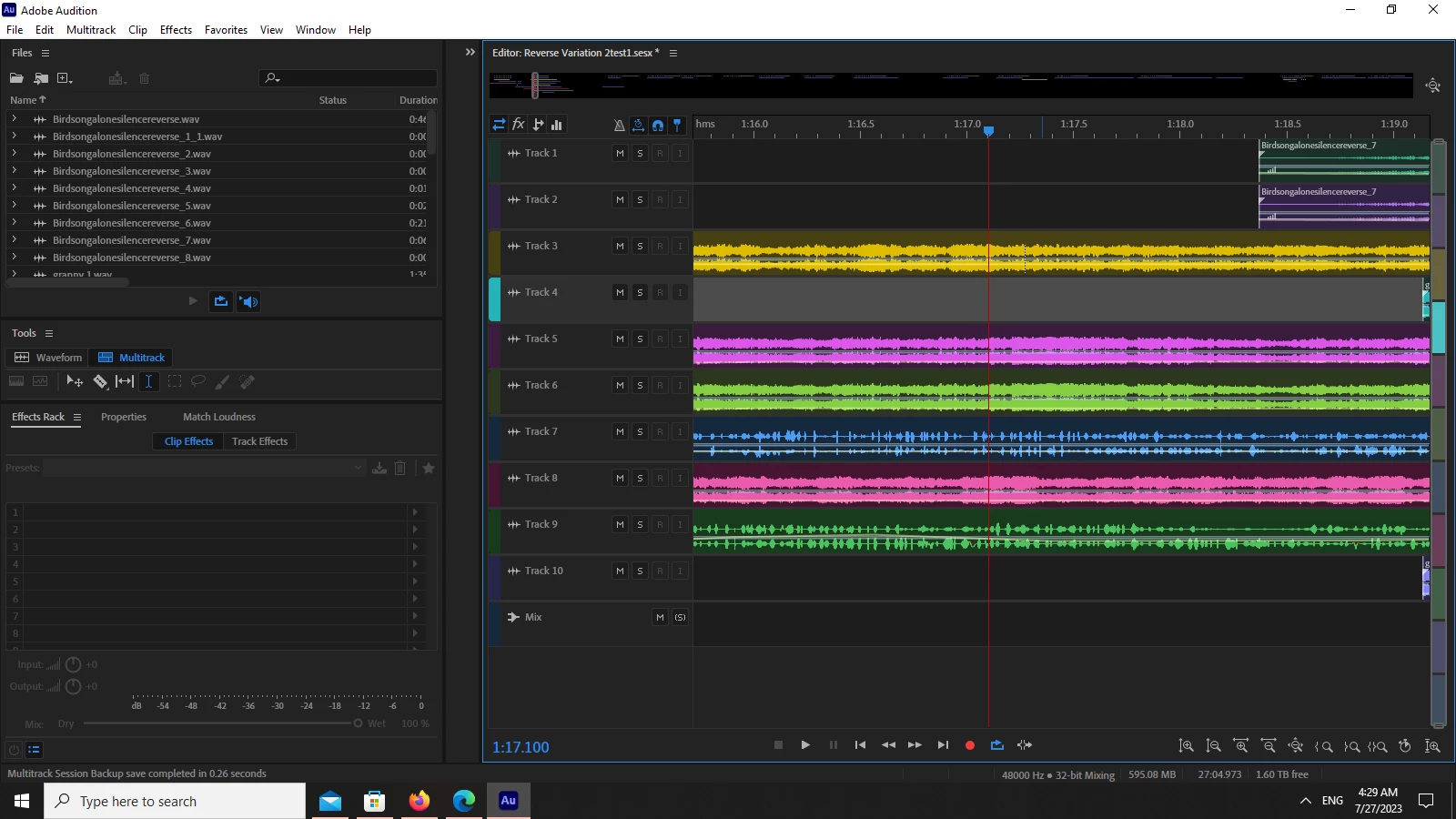Click the double-chevron panel overflow arrow

(470, 53)
